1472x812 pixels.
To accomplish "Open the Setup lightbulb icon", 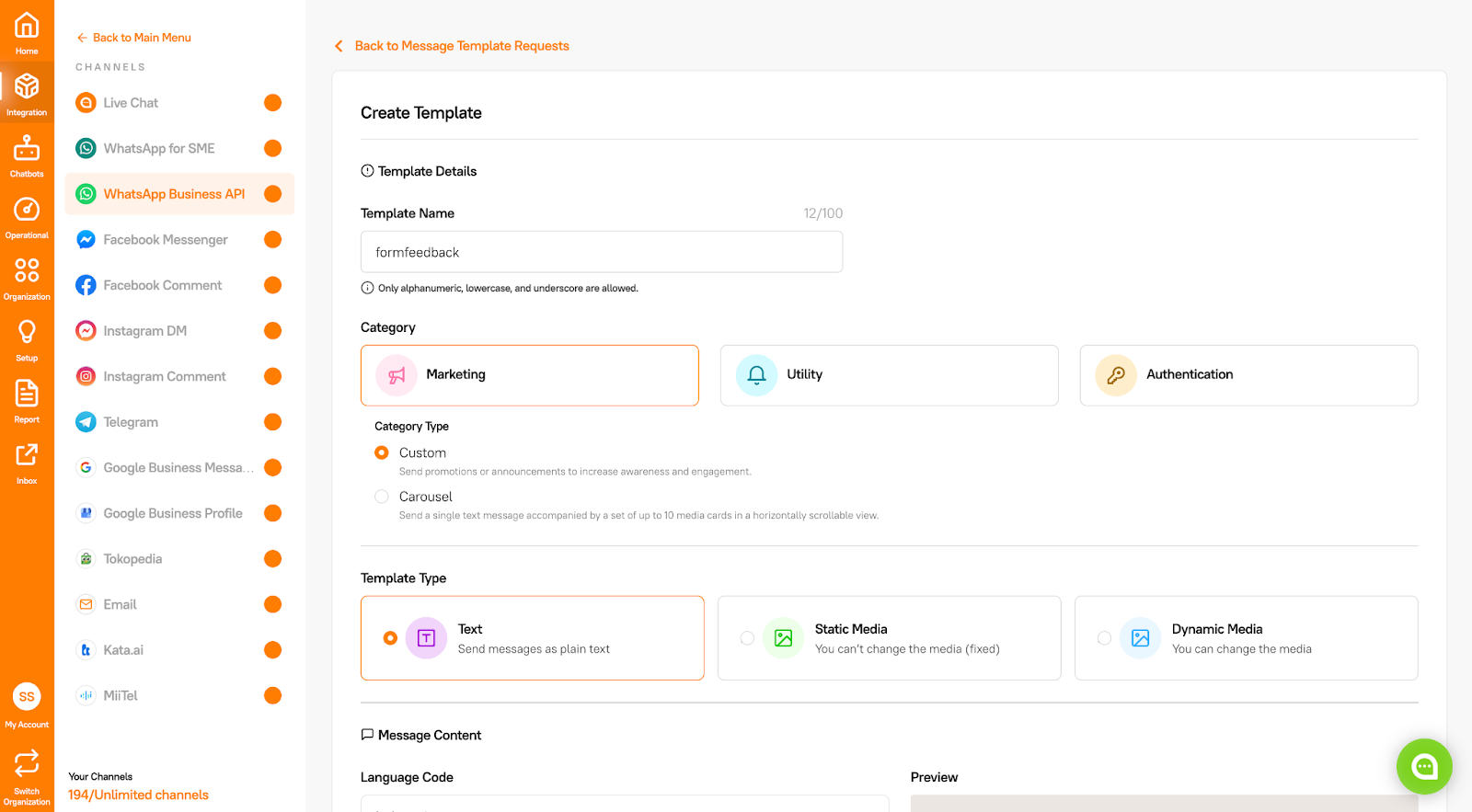I will [x=27, y=332].
